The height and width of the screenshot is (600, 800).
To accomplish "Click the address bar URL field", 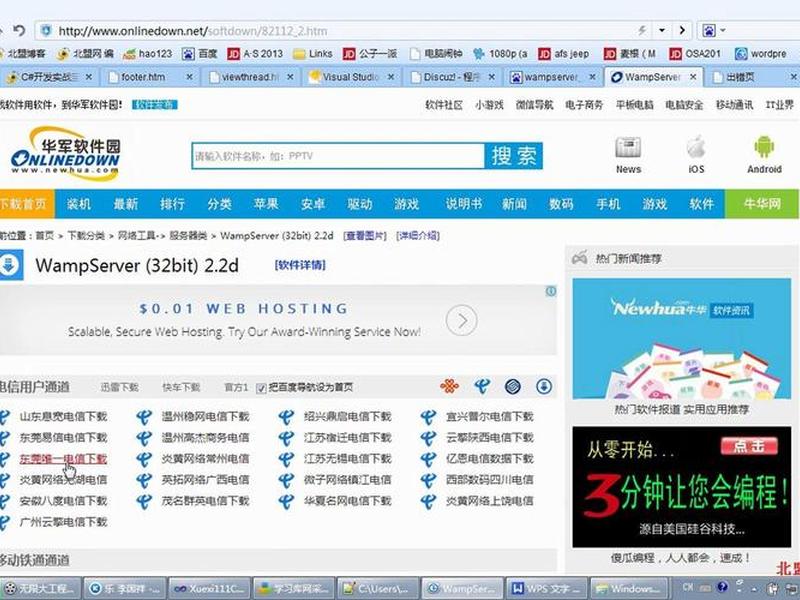I will tap(337, 31).
